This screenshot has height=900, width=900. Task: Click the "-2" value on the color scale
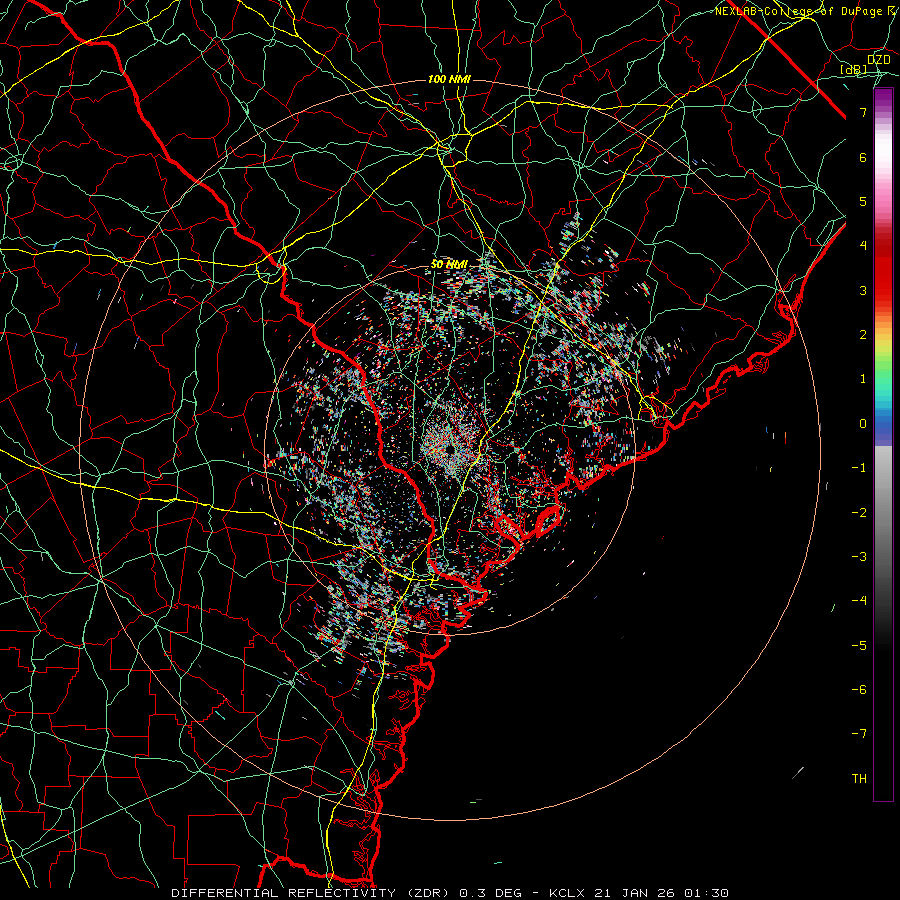(x=859, y=513)
